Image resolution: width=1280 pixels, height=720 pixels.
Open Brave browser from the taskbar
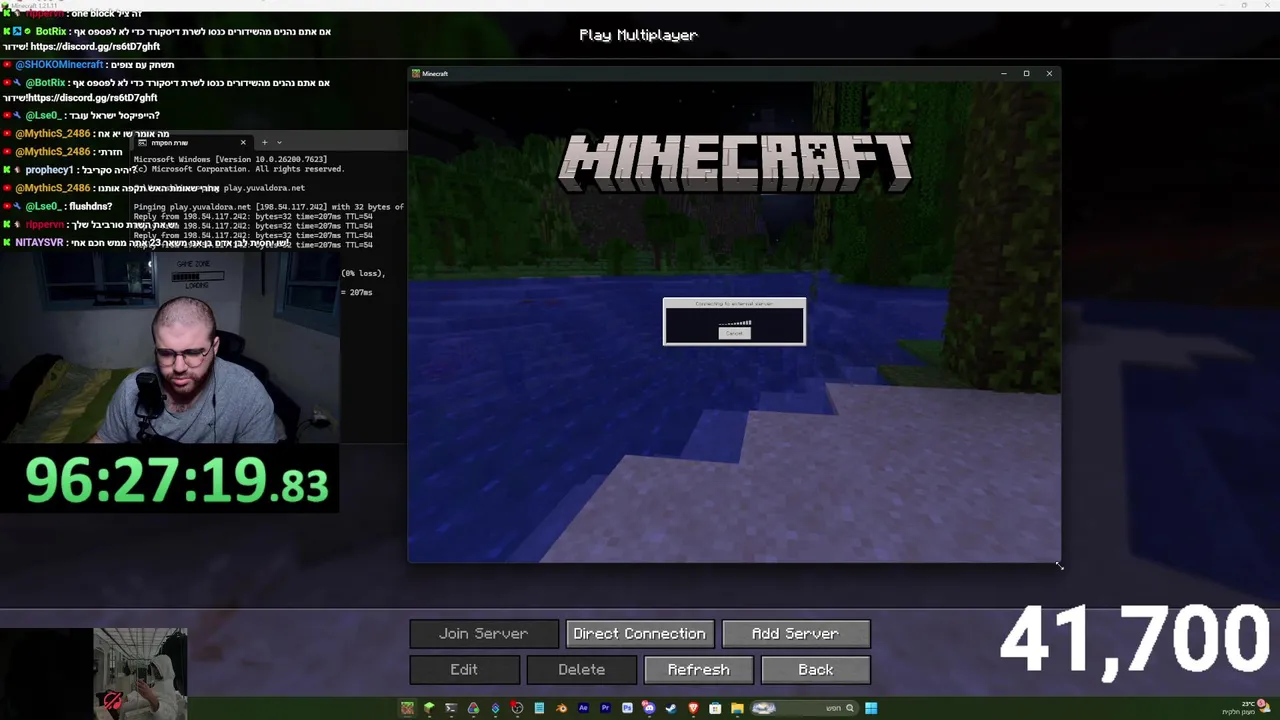(693, 708)
